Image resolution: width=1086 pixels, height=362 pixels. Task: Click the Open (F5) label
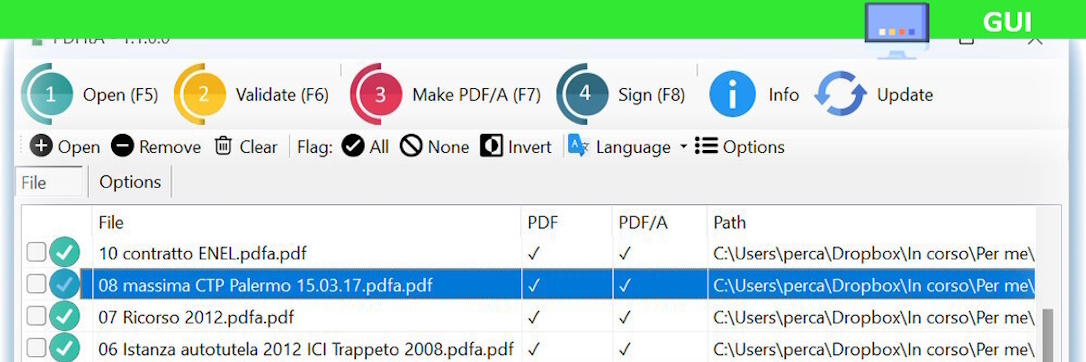click(121, 95)
